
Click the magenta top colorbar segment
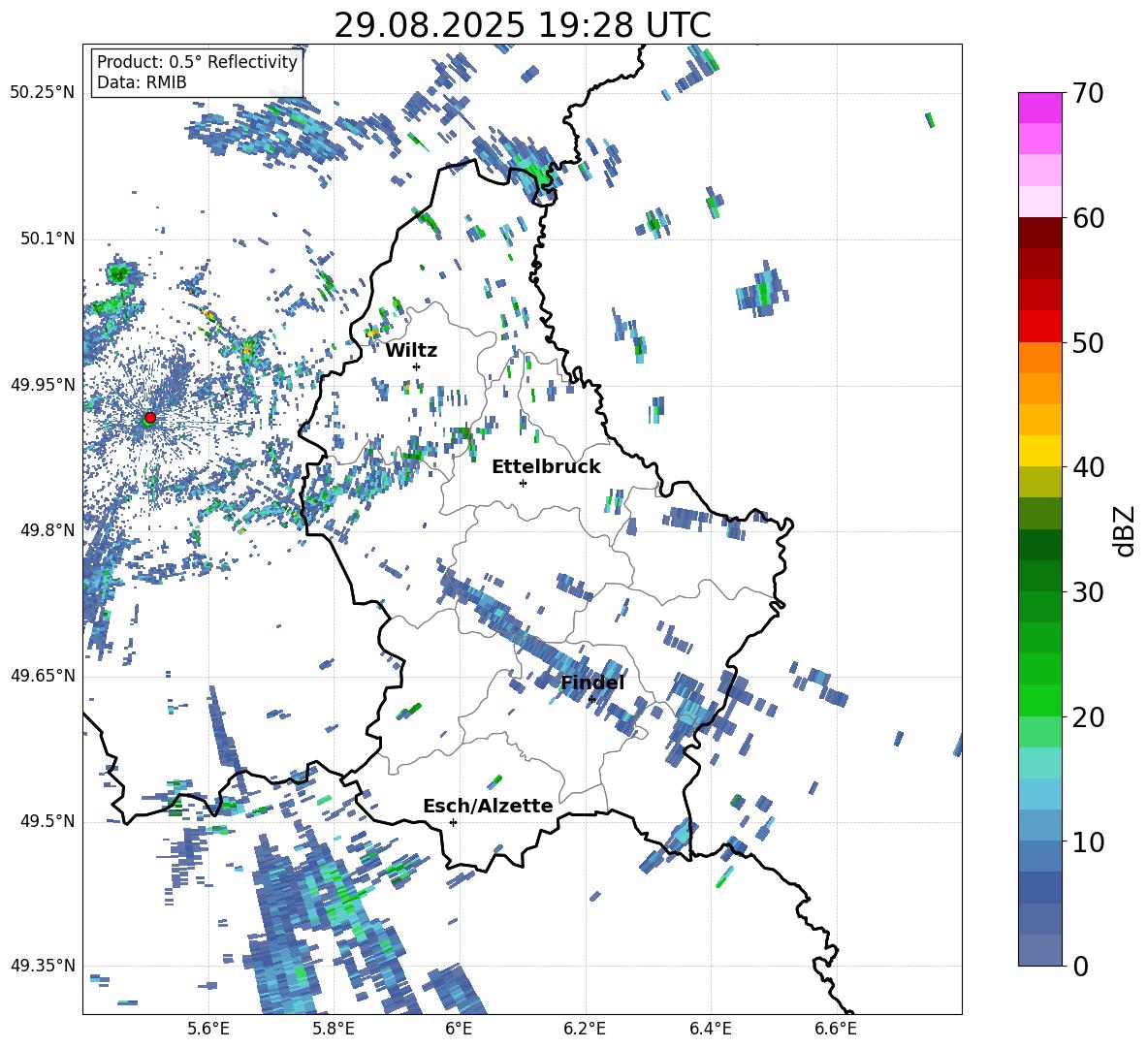[1039, 108]
